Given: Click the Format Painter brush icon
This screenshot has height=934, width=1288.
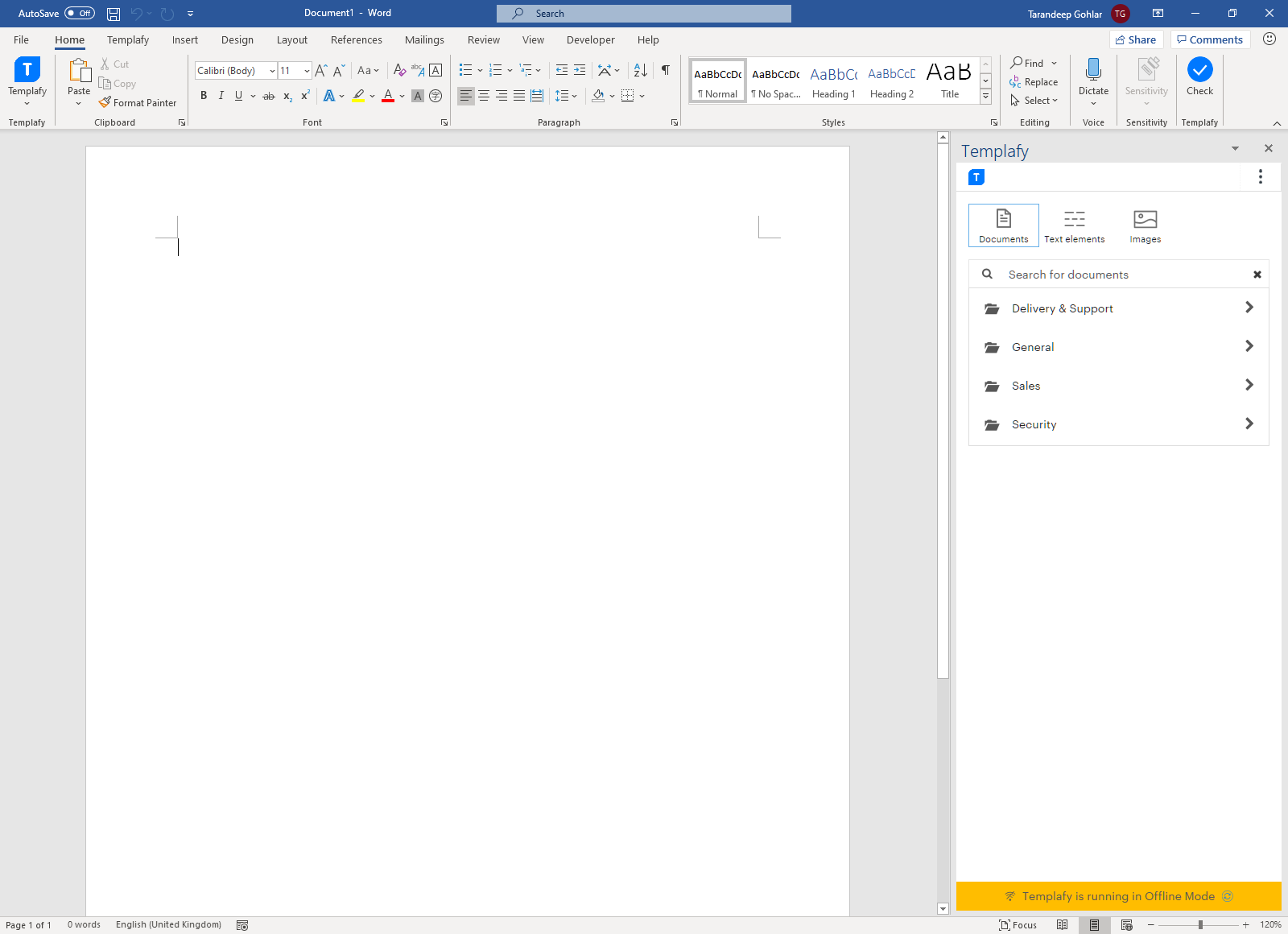Looking at the screenshot, I should pyautogui.click(x=105, y=102).
